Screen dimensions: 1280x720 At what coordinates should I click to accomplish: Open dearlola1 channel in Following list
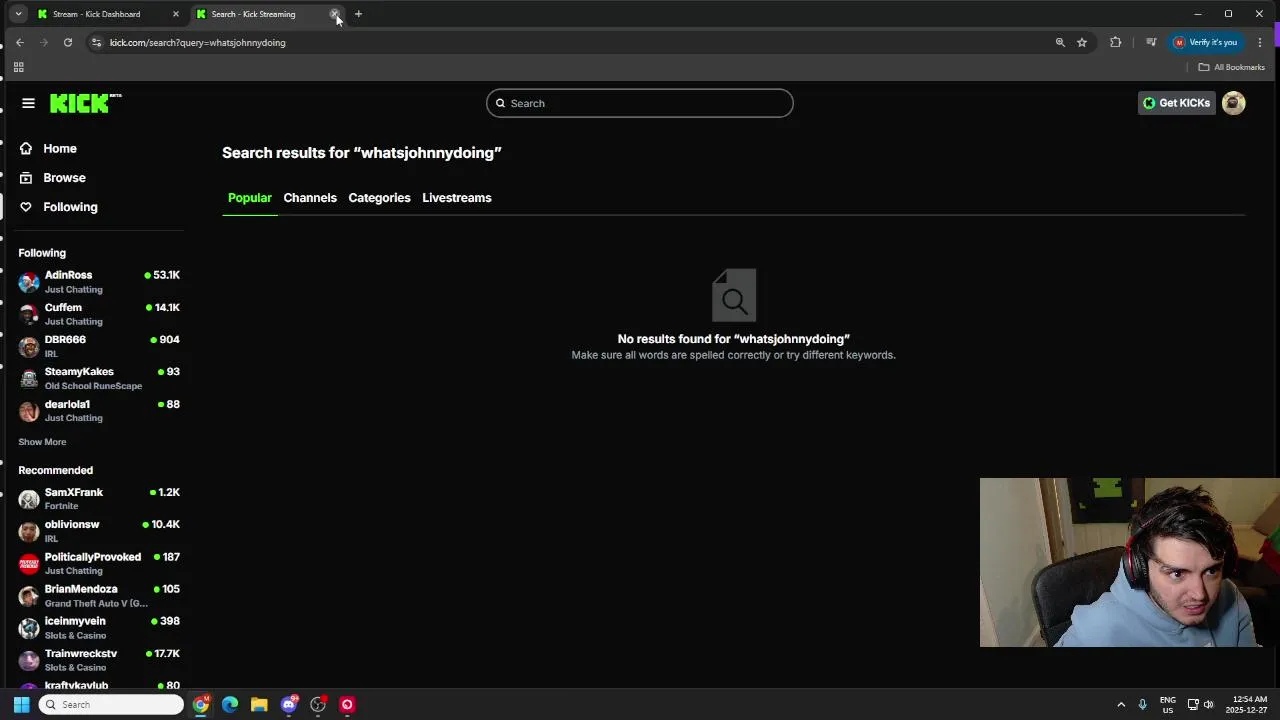click(x=99, y=410)
